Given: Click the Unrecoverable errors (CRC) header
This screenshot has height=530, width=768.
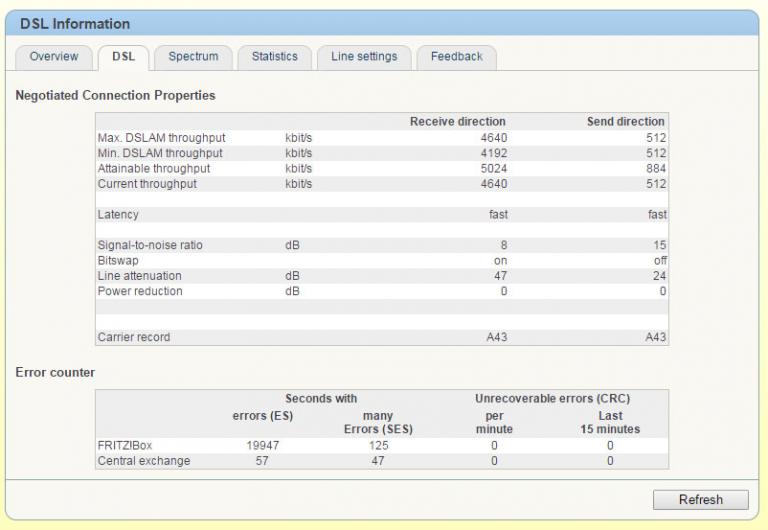Looking at the screenshot, I should (x=552, y=398).
